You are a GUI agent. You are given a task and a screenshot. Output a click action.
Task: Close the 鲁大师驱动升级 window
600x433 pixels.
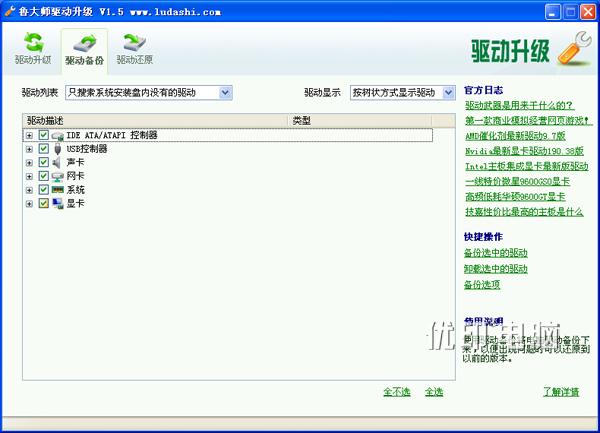pyautogui.click(x=588, y=11)
